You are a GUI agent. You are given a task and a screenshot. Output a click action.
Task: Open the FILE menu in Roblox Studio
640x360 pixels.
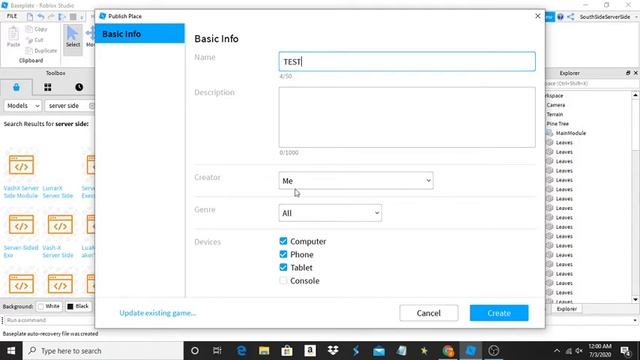(x=12, y=16)
